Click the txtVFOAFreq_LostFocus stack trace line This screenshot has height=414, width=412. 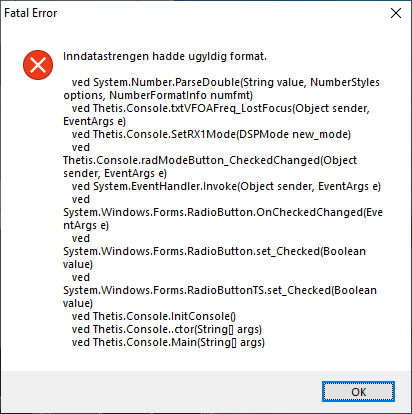(x=221, y=108)
